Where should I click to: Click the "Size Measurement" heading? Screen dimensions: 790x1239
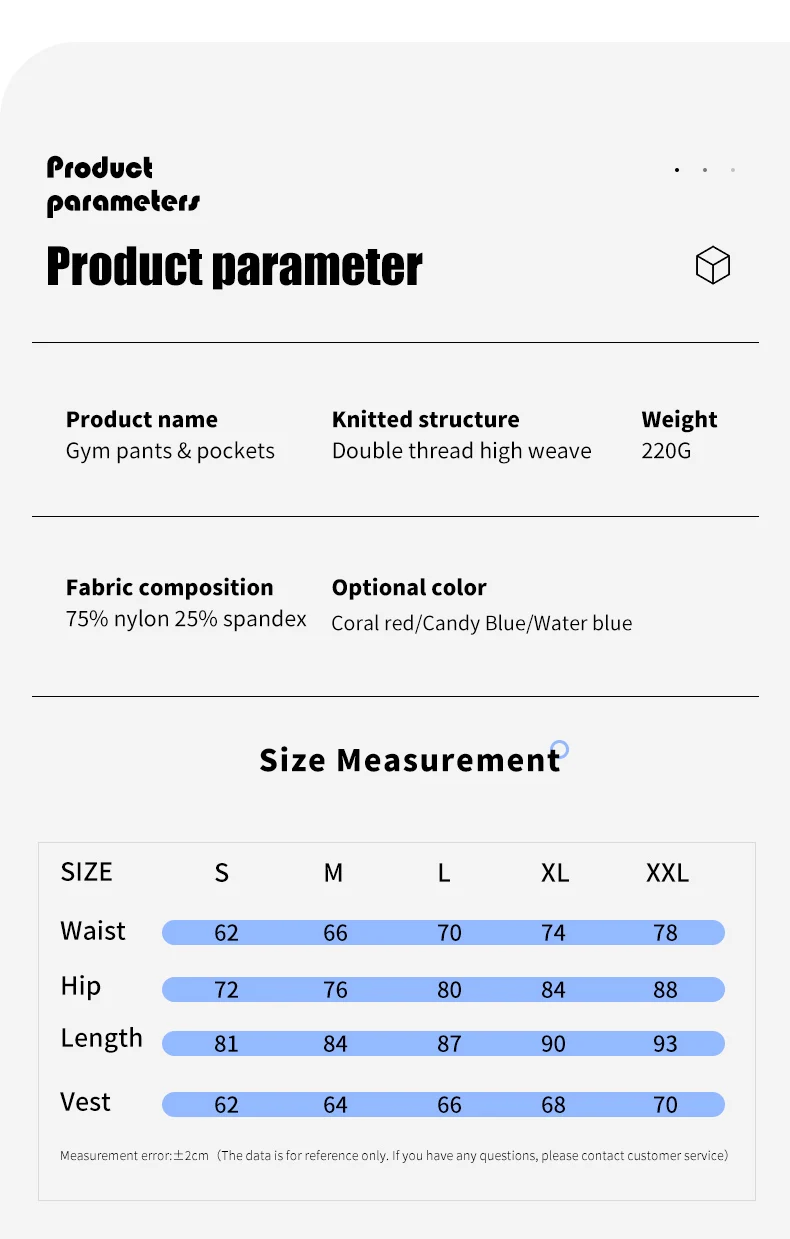(x=409, y=761)
